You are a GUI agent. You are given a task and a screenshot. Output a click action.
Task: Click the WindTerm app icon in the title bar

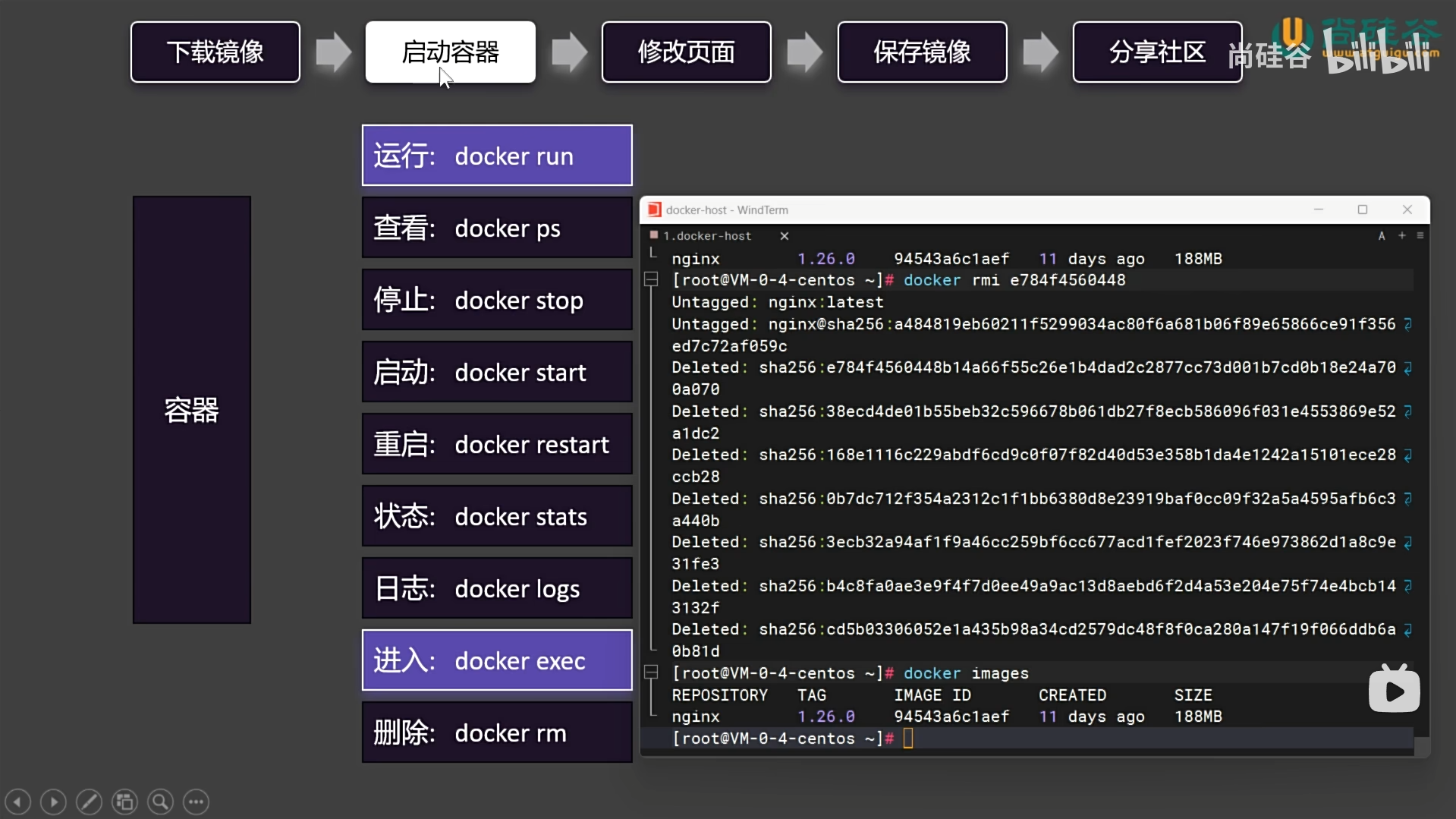click(x=655, y=209)
